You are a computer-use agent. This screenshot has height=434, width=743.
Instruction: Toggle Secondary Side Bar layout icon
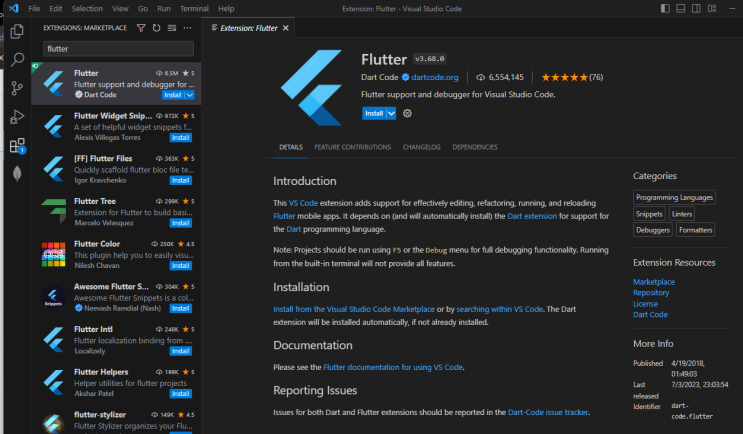pyautogui.click(x=696, y=9)
